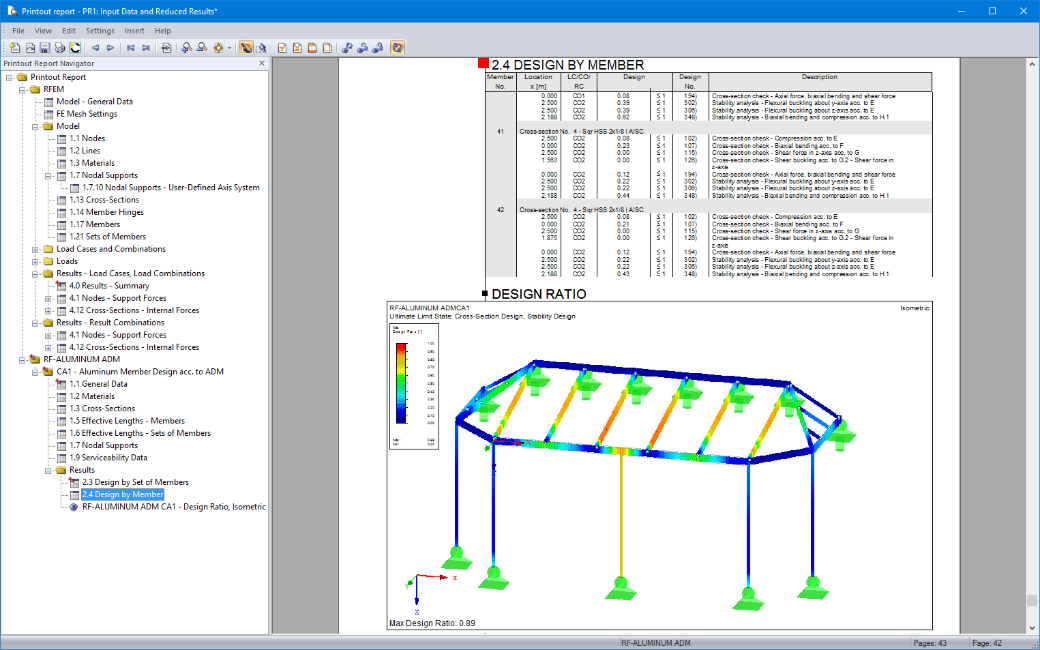Select 1.5 Effective Lengths - Members item
Viewport: 1040px width, 650px height.
coord(127,421)
